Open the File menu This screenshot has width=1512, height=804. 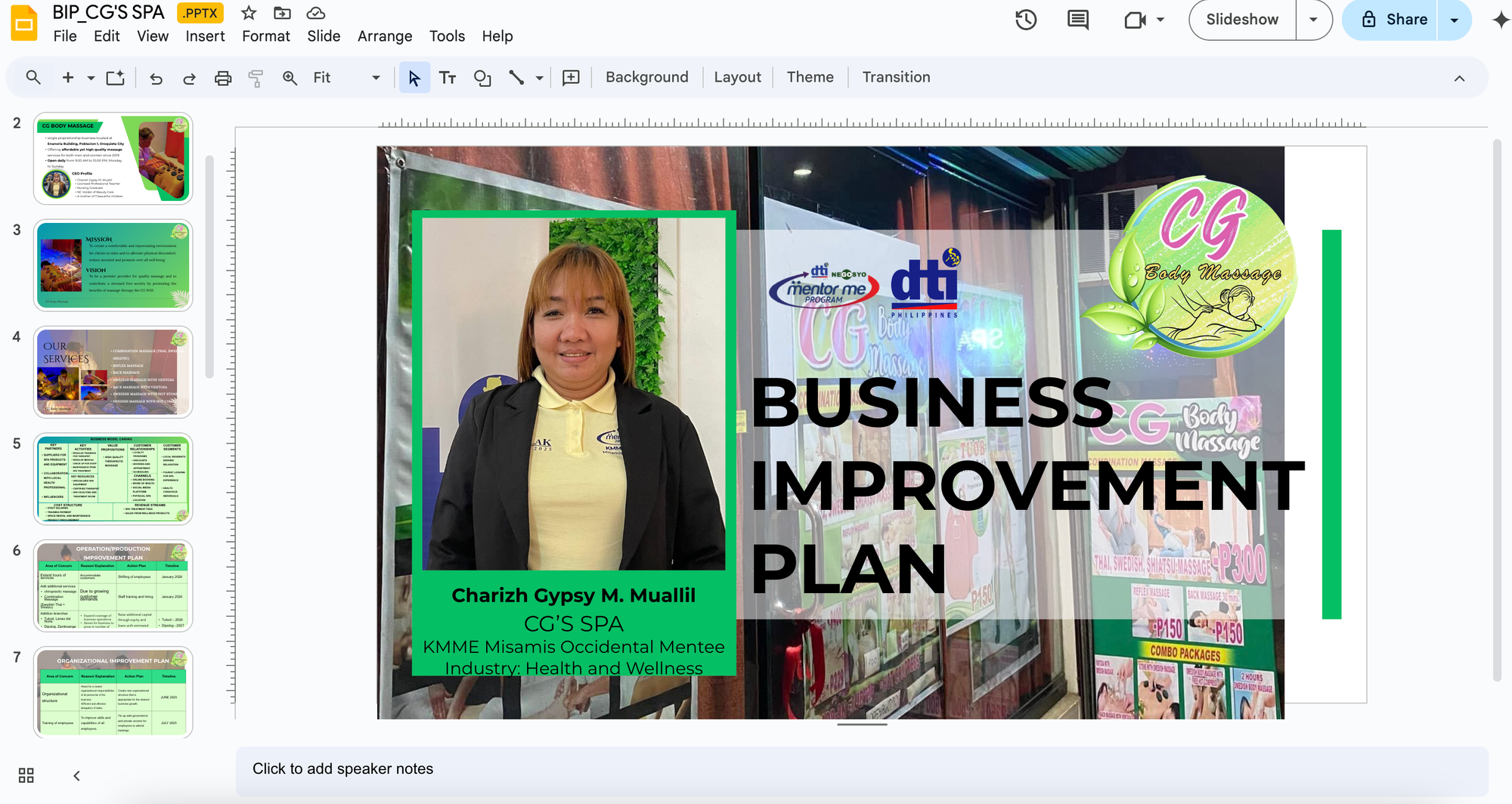(x=65, y=36)
